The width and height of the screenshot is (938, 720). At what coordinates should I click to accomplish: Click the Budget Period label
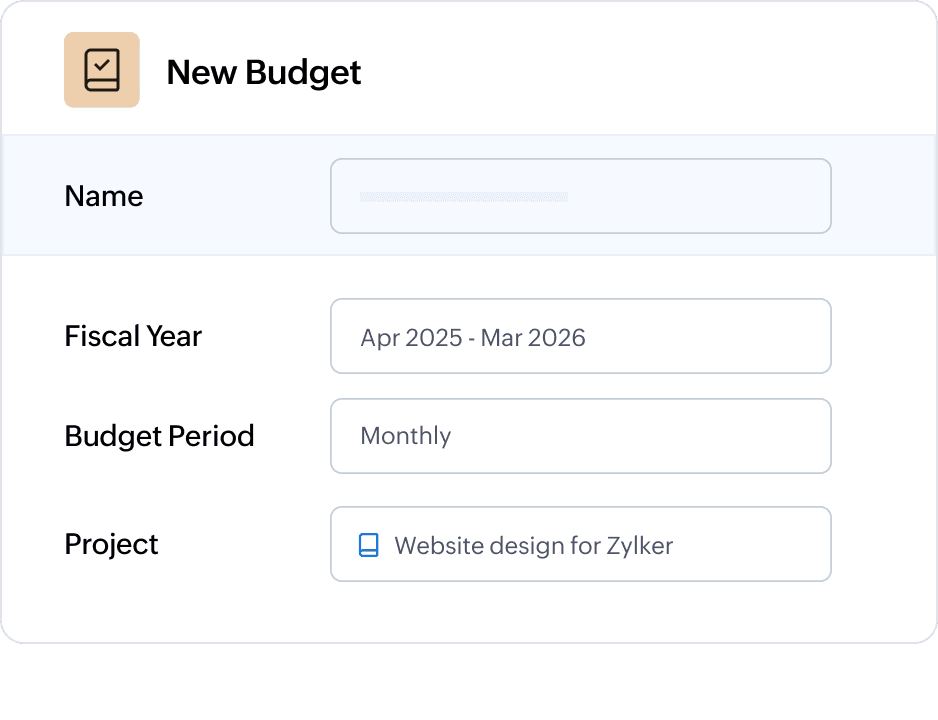click(x=159, y=436)
